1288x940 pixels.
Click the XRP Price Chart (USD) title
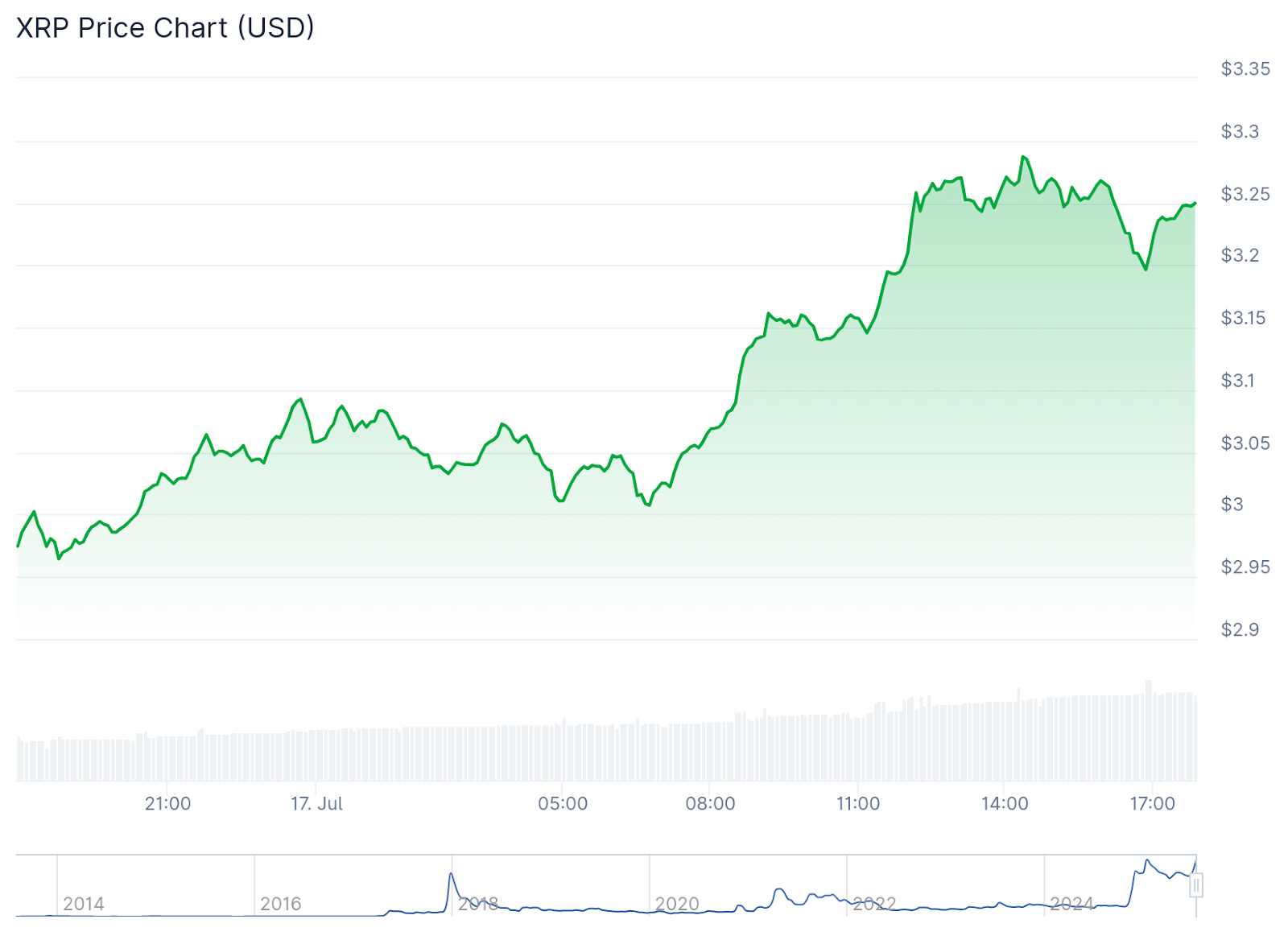click(x=165, y=28)
